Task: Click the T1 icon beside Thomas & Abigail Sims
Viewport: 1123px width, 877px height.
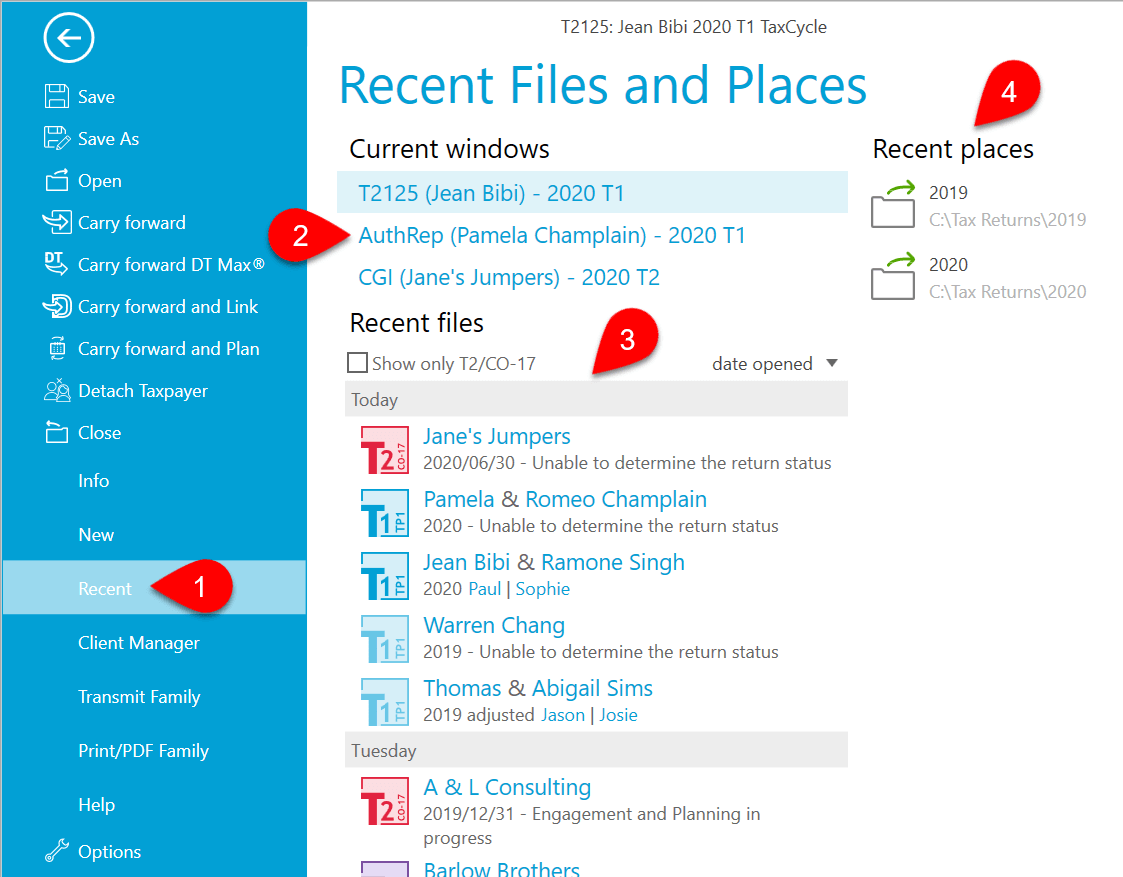Action: tap(385, 702)
